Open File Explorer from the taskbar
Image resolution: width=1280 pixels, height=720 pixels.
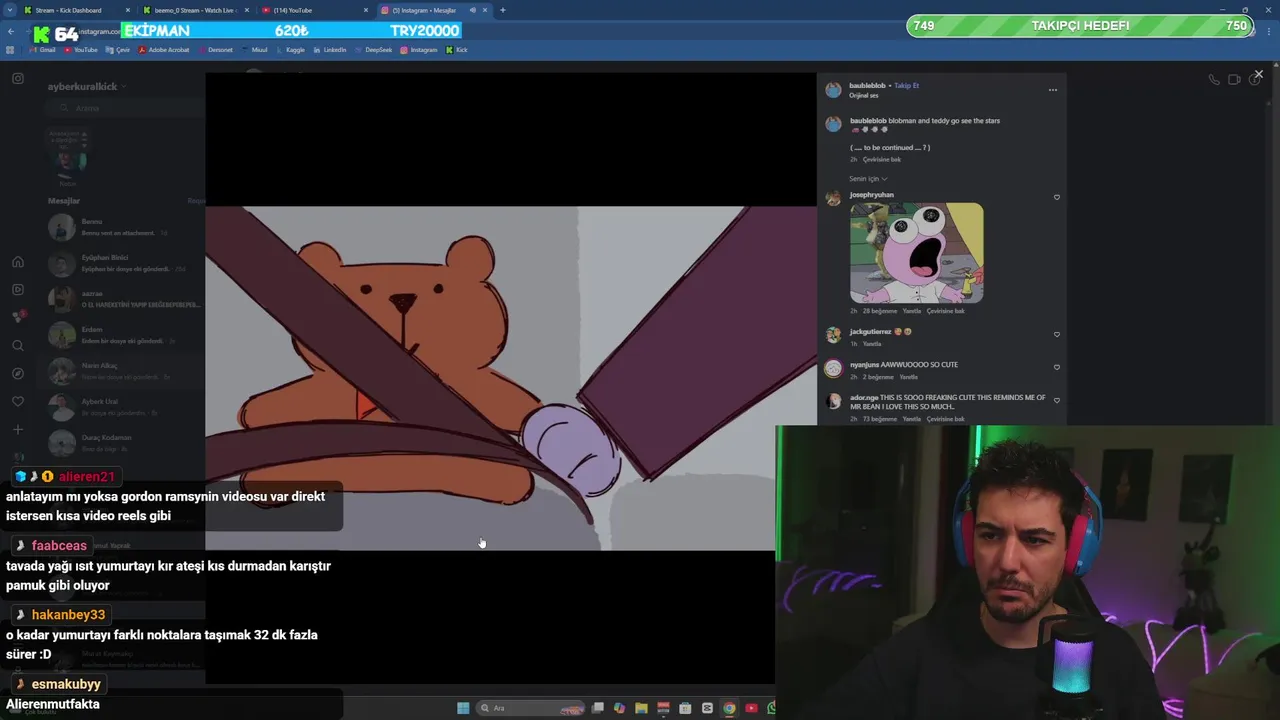[x=641, y=708]
